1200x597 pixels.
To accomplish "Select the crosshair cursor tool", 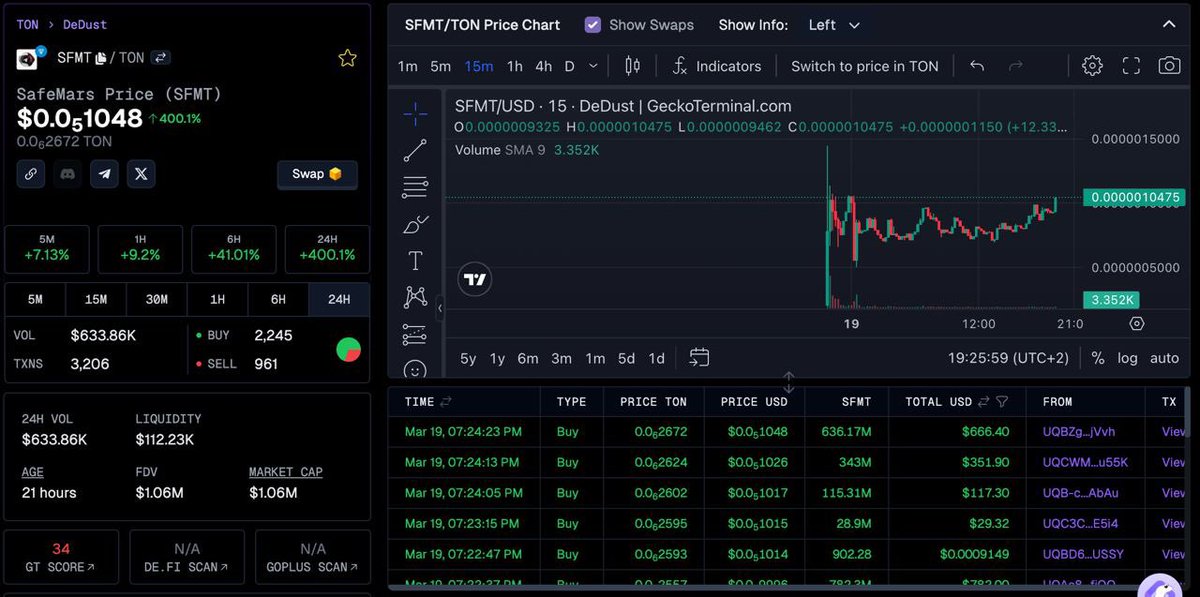I will pos(415,113).
